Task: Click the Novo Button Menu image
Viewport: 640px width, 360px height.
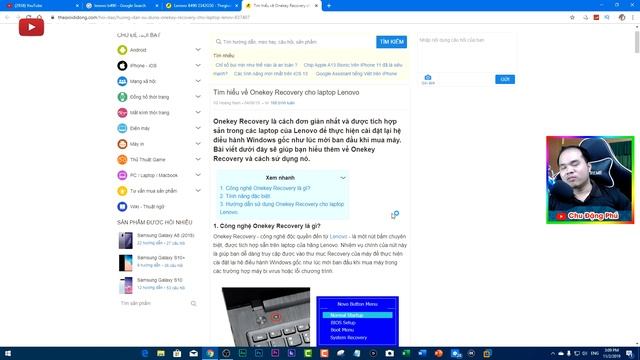Action: [358, 322]
